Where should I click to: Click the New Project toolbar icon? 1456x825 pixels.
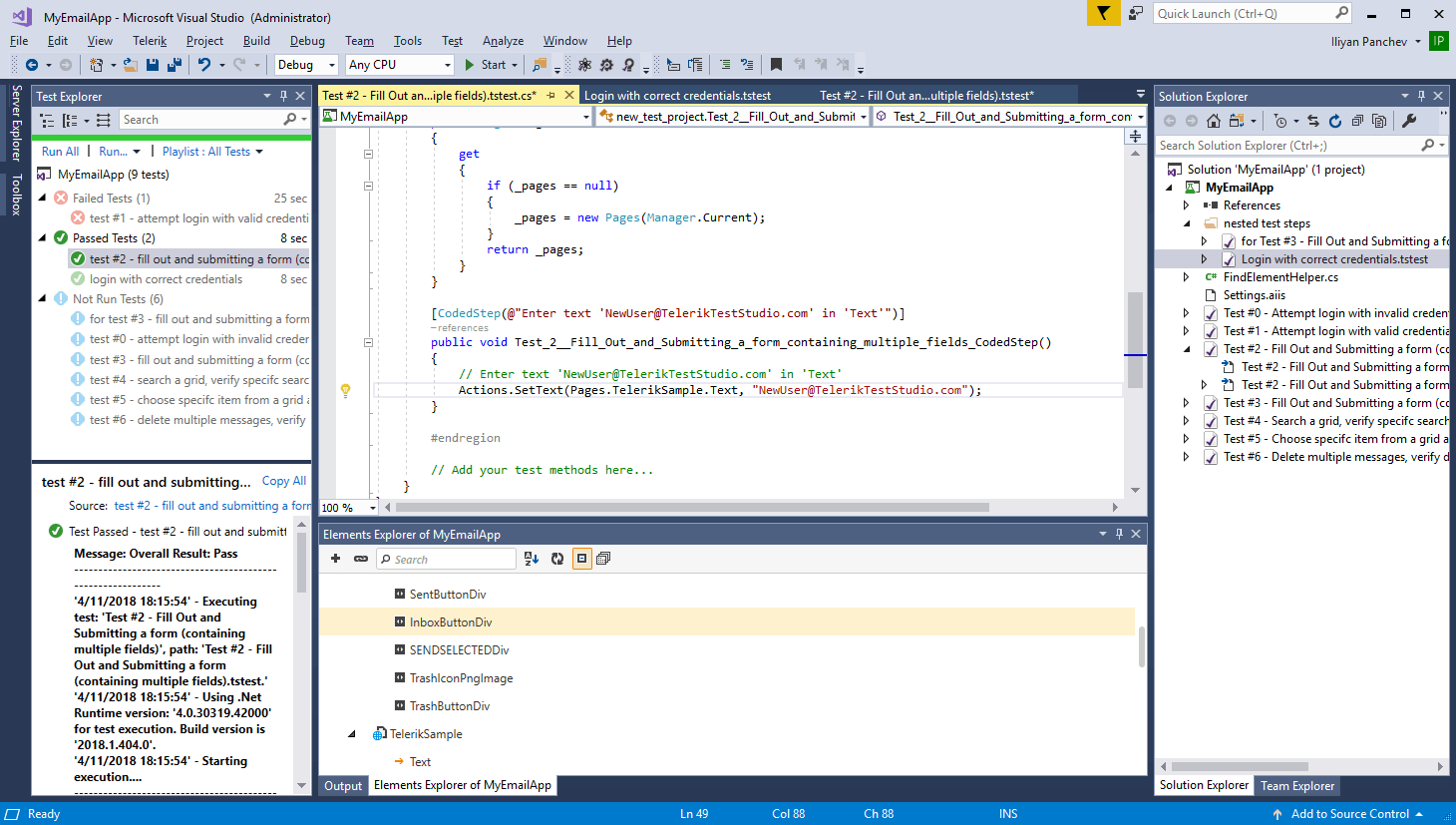click(97, 65)
